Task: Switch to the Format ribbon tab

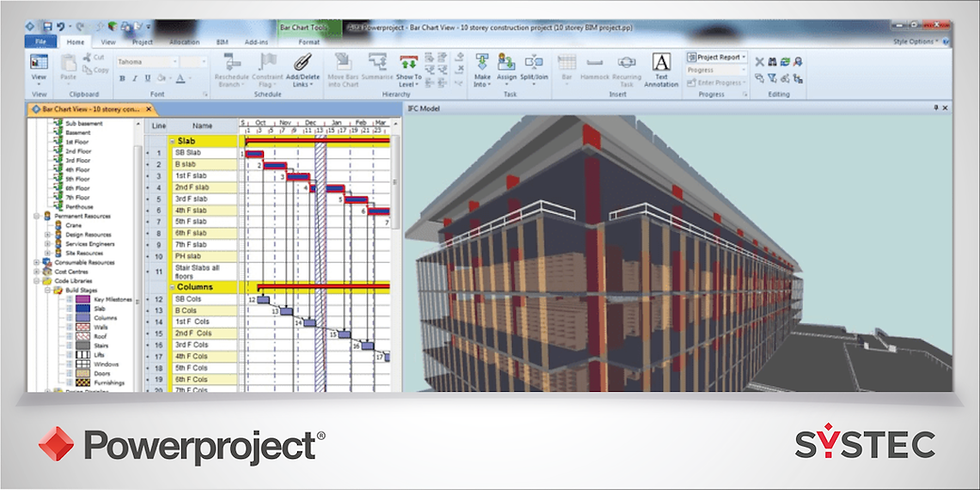Action: (309, 42)
